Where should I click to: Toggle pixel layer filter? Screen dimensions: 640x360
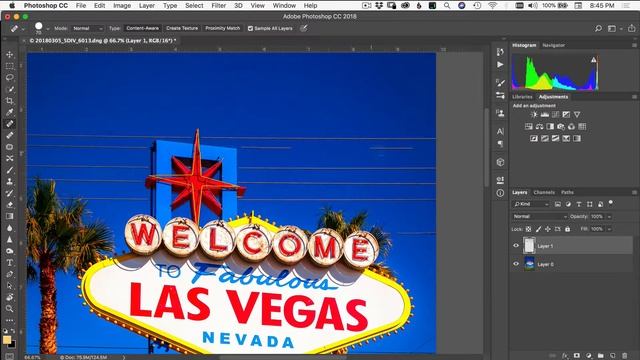558,204
